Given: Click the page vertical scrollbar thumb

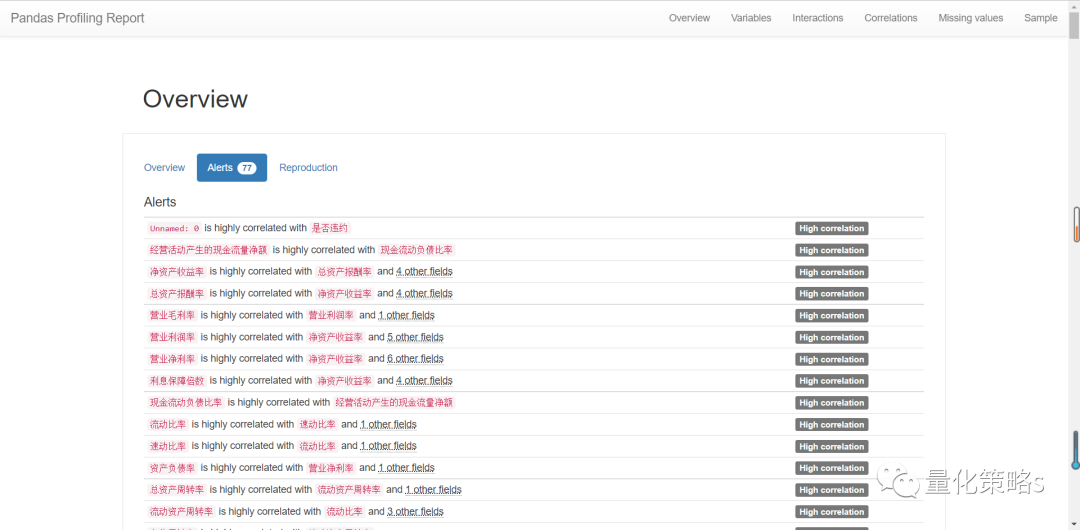Looking at the screenshot, I should pos(1074,26).
